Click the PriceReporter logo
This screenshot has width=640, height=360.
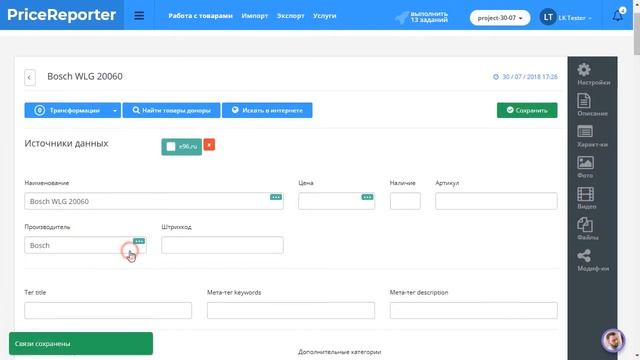[62, 15]
